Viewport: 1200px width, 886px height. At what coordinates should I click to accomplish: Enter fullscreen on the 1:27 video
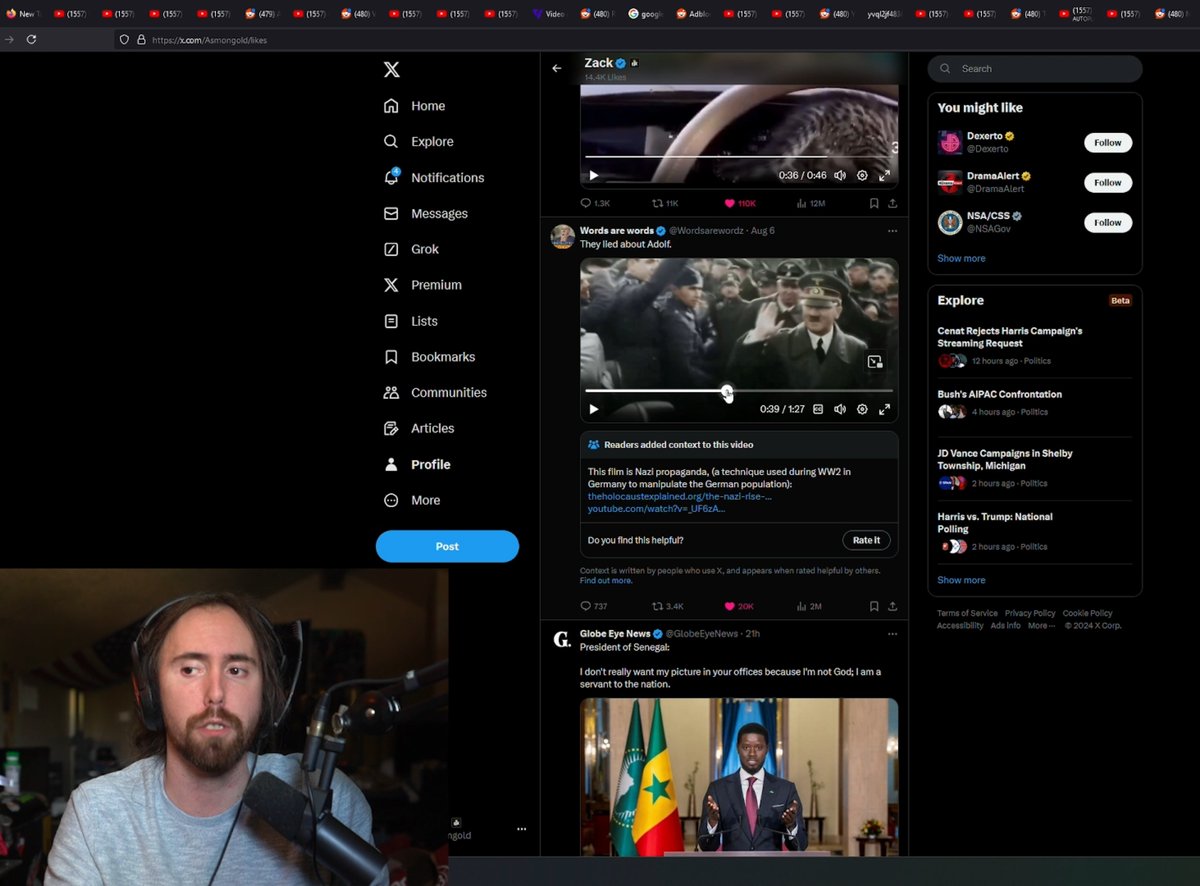tap(884, 409)
